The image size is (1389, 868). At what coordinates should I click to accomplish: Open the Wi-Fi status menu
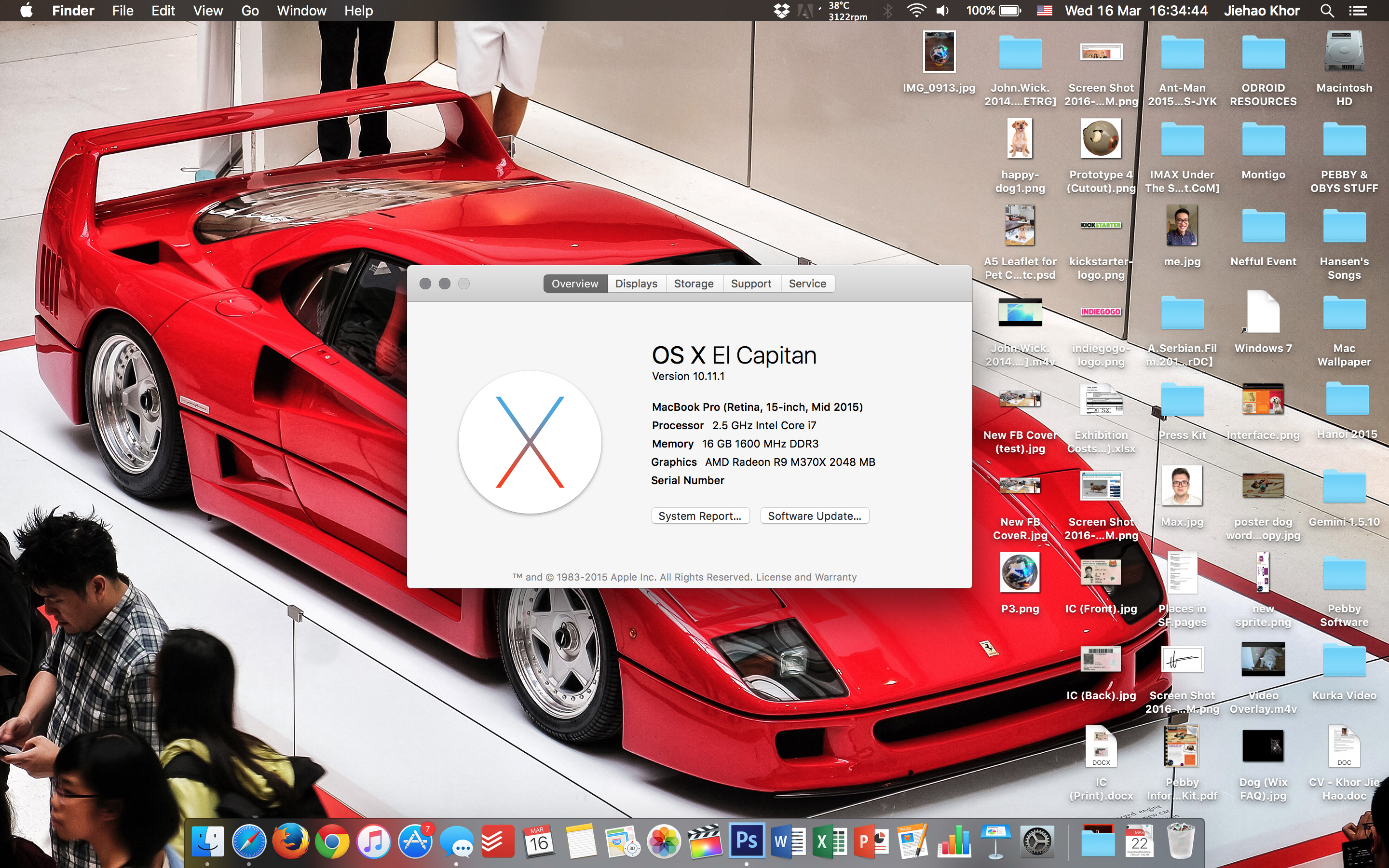(x=916, y=10)
